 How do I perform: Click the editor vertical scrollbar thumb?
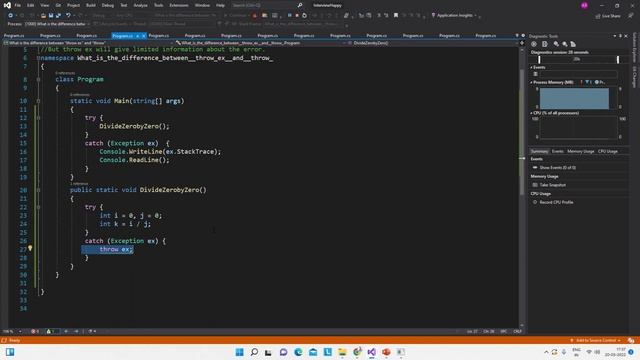pyautogui.click(x=522, y=133)
